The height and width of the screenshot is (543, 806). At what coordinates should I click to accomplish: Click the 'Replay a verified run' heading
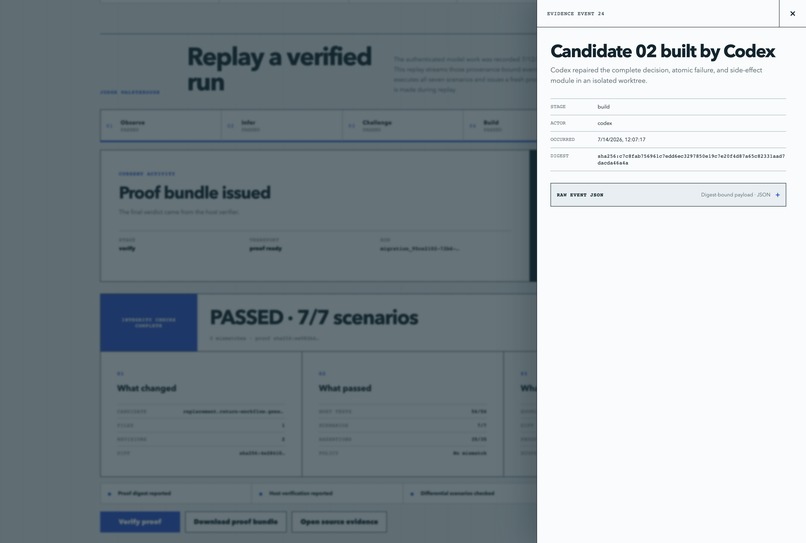(x=279, y=69)
